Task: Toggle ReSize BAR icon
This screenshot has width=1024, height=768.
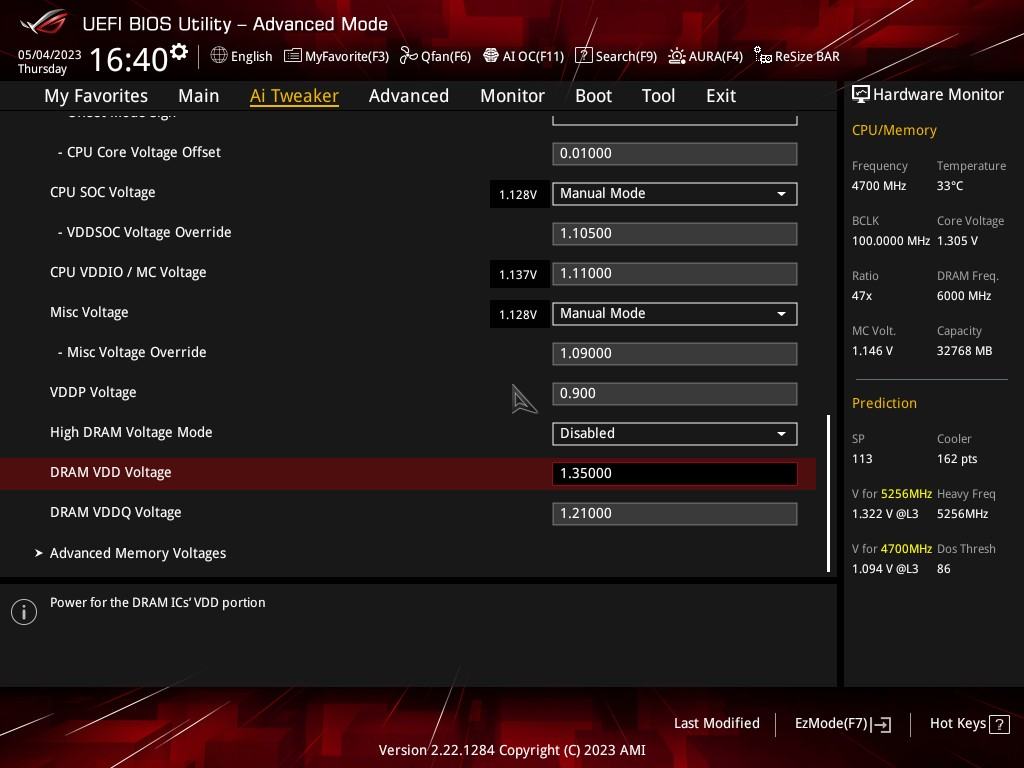Action: (762, 56)
